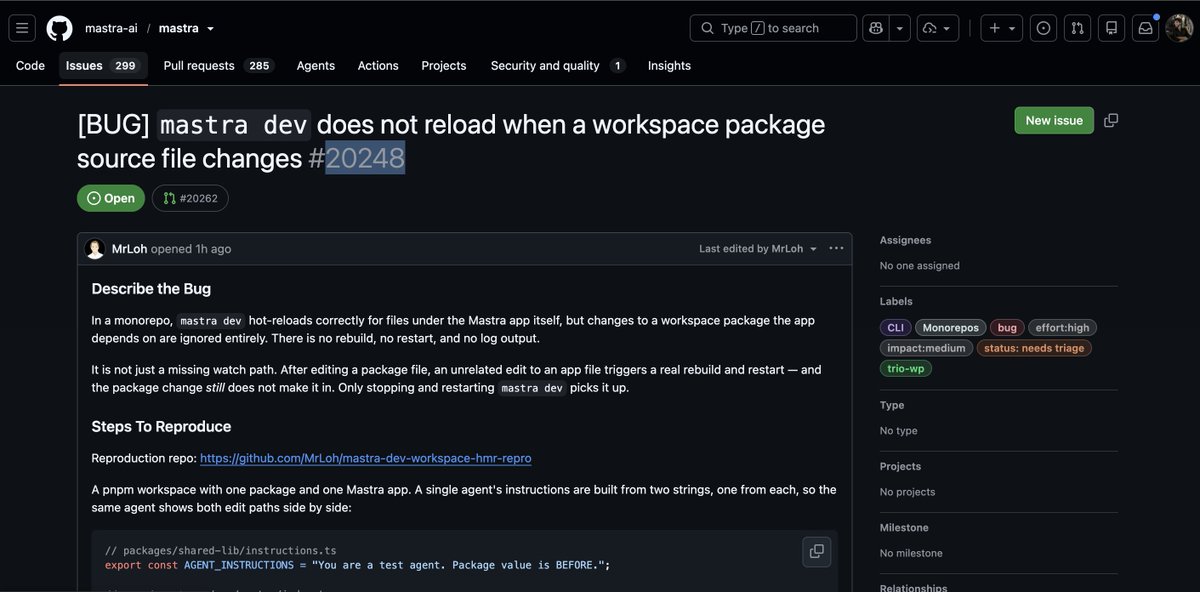The width and height of the screenshot is (1200, 592).
Task: Click the Pull requests count badge 285
Action: pyautogui.click(x=259, y=66)
